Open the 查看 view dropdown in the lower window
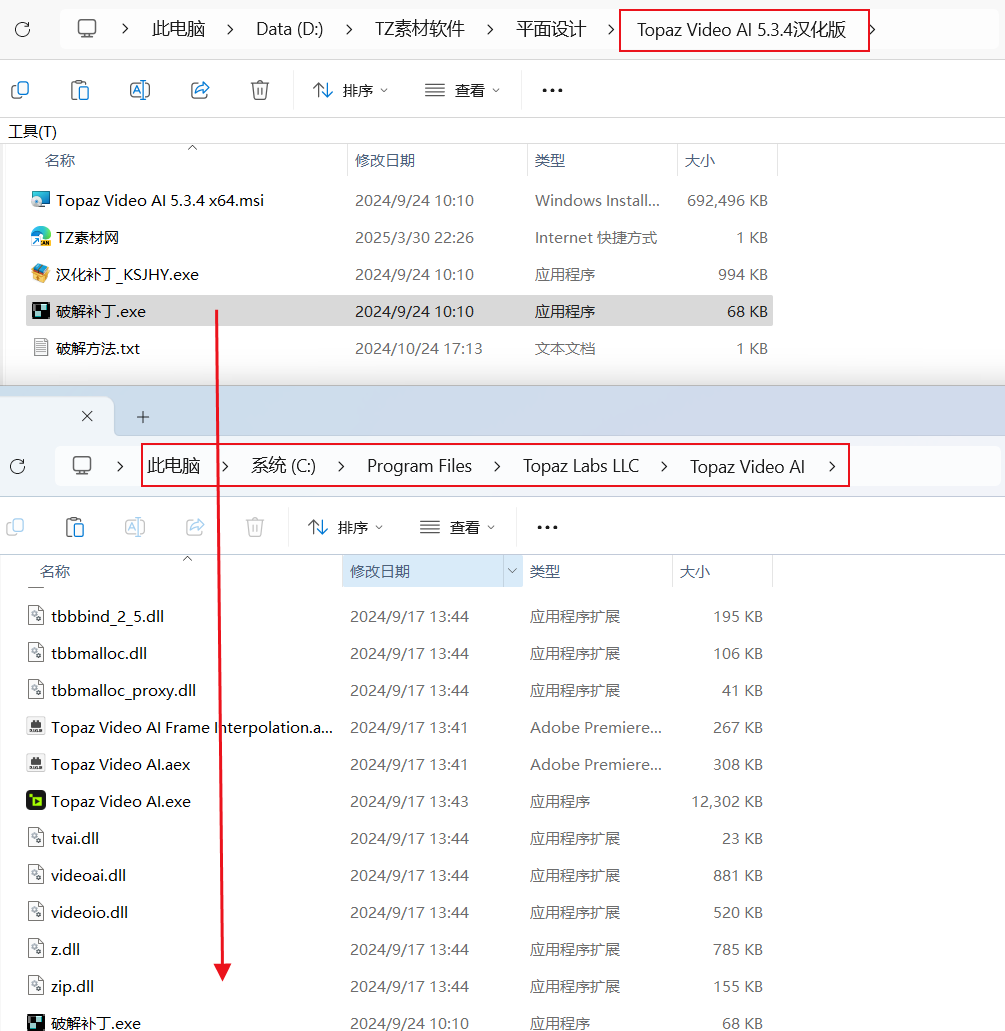 [457, 527]
